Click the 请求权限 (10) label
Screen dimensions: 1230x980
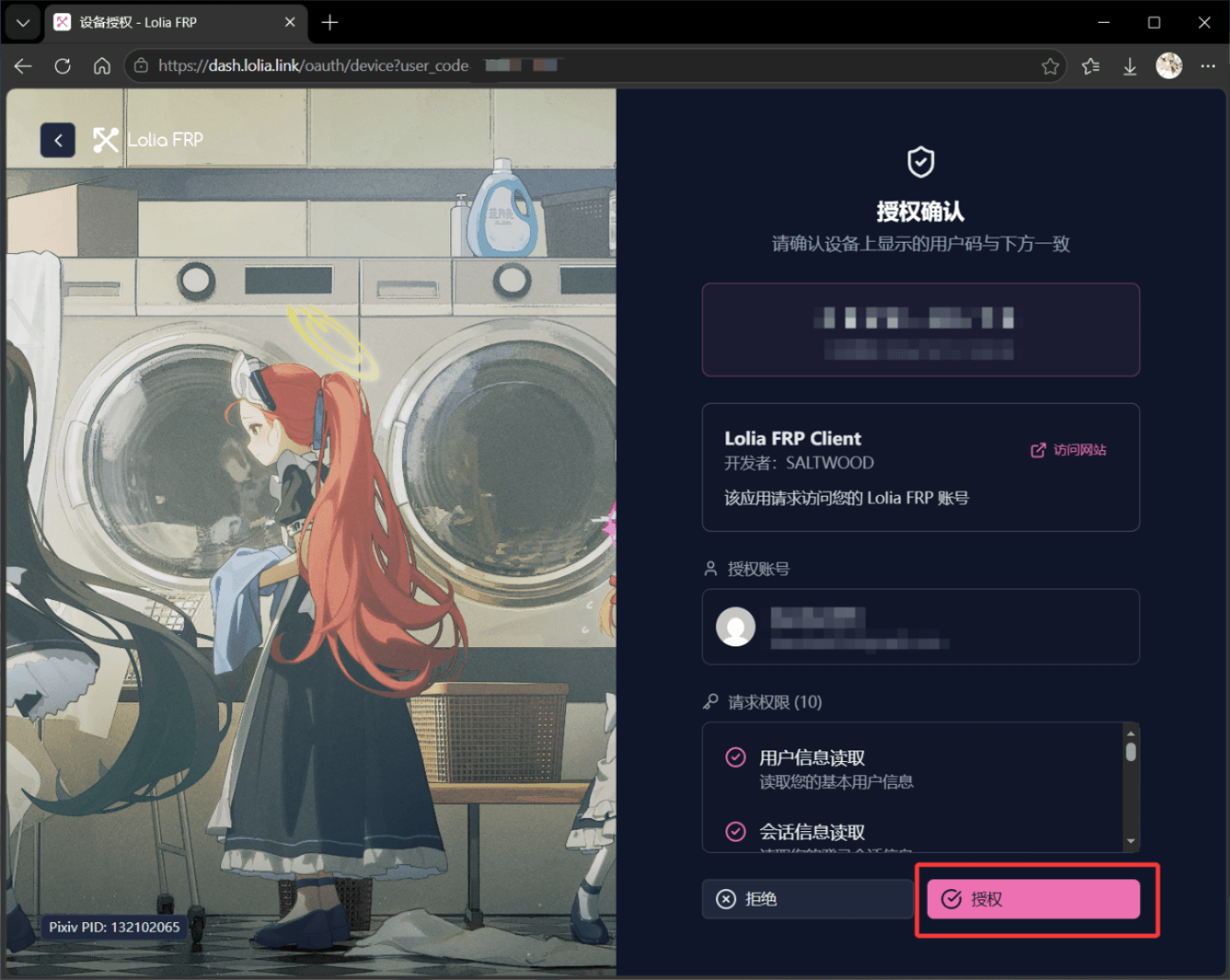[774, 702]
